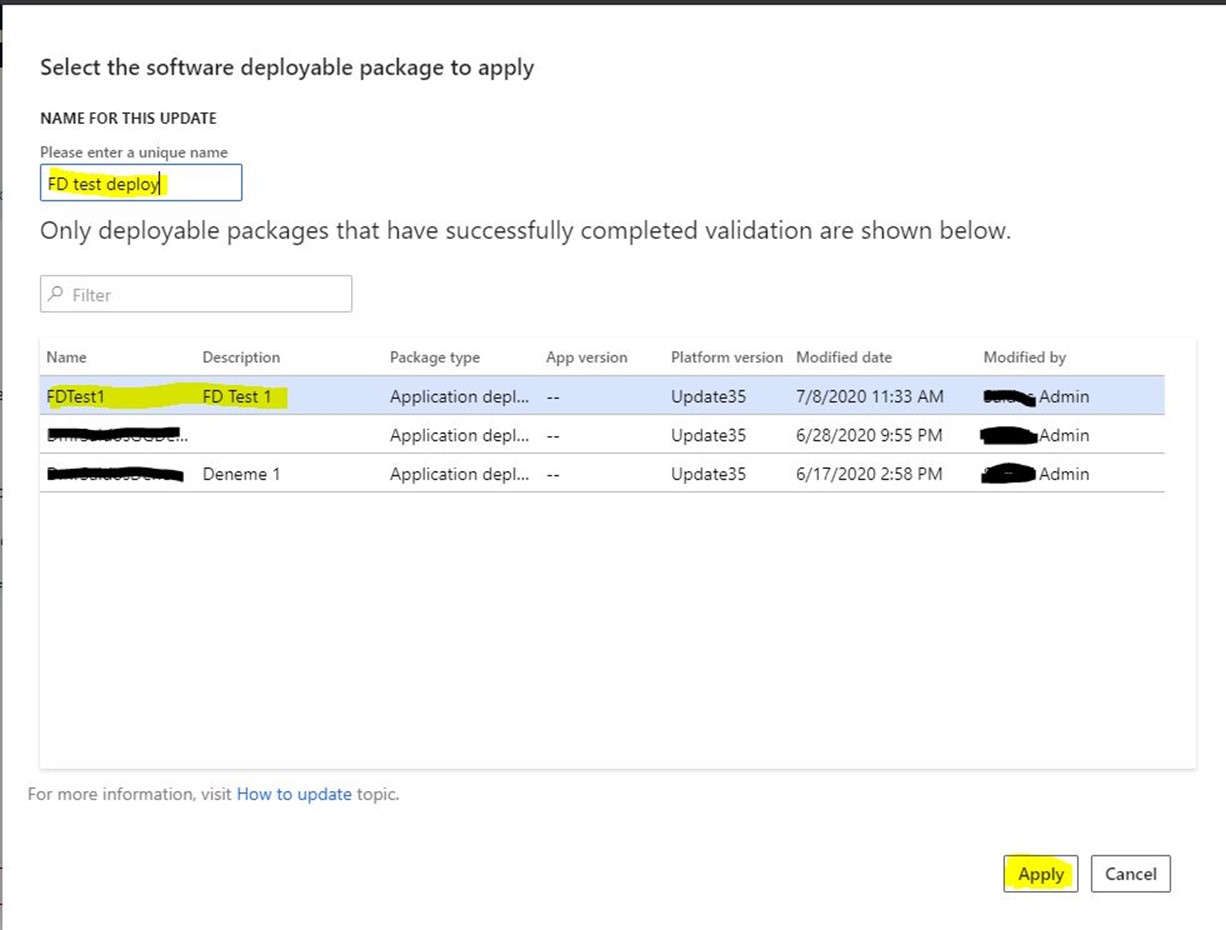Select the '6/28/2020 9:55 PM' modified date
This screenshot has width=1226, height=930.
click(x=869, y=435)
